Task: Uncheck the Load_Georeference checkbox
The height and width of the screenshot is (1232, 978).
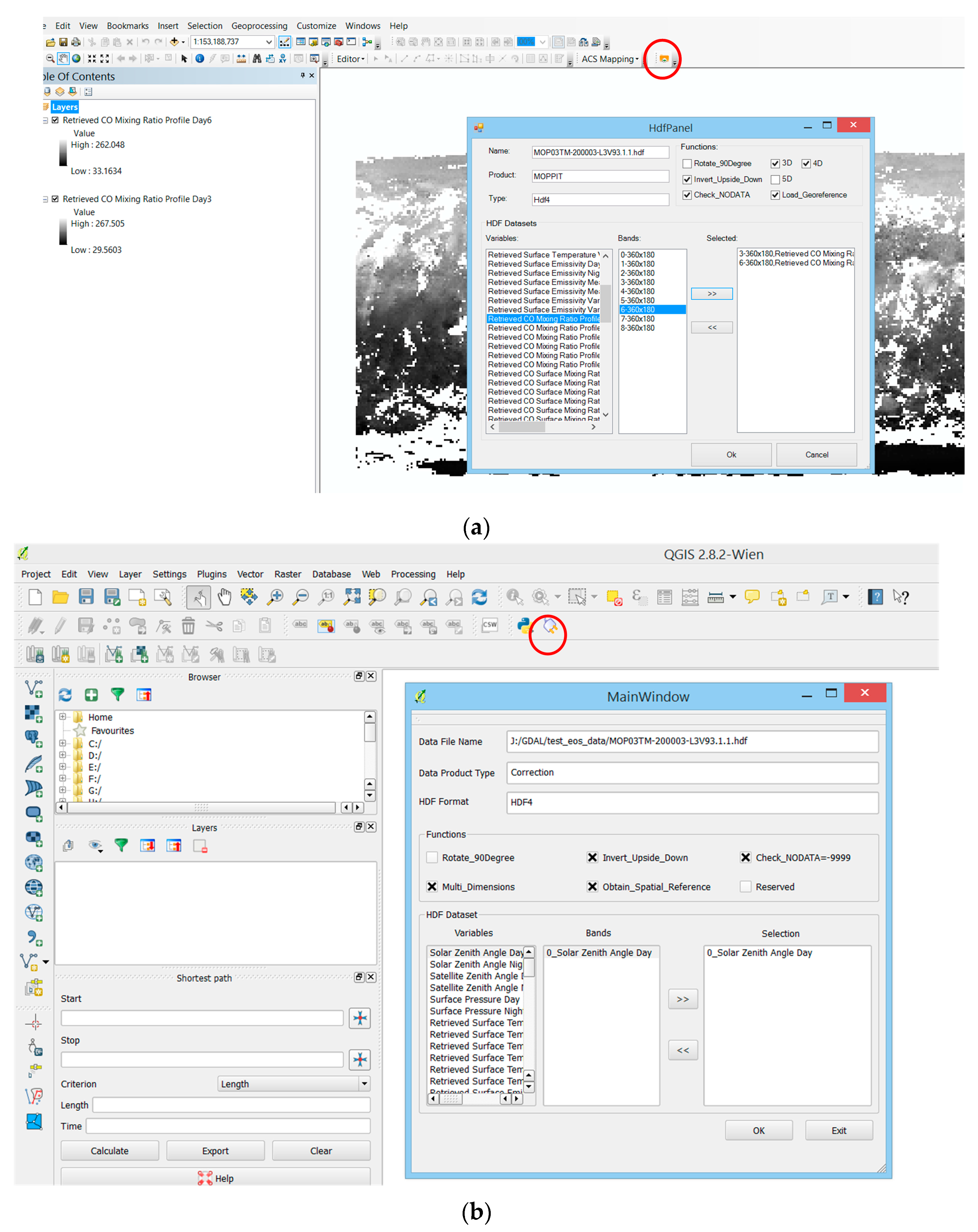Action: coord(775,195)
